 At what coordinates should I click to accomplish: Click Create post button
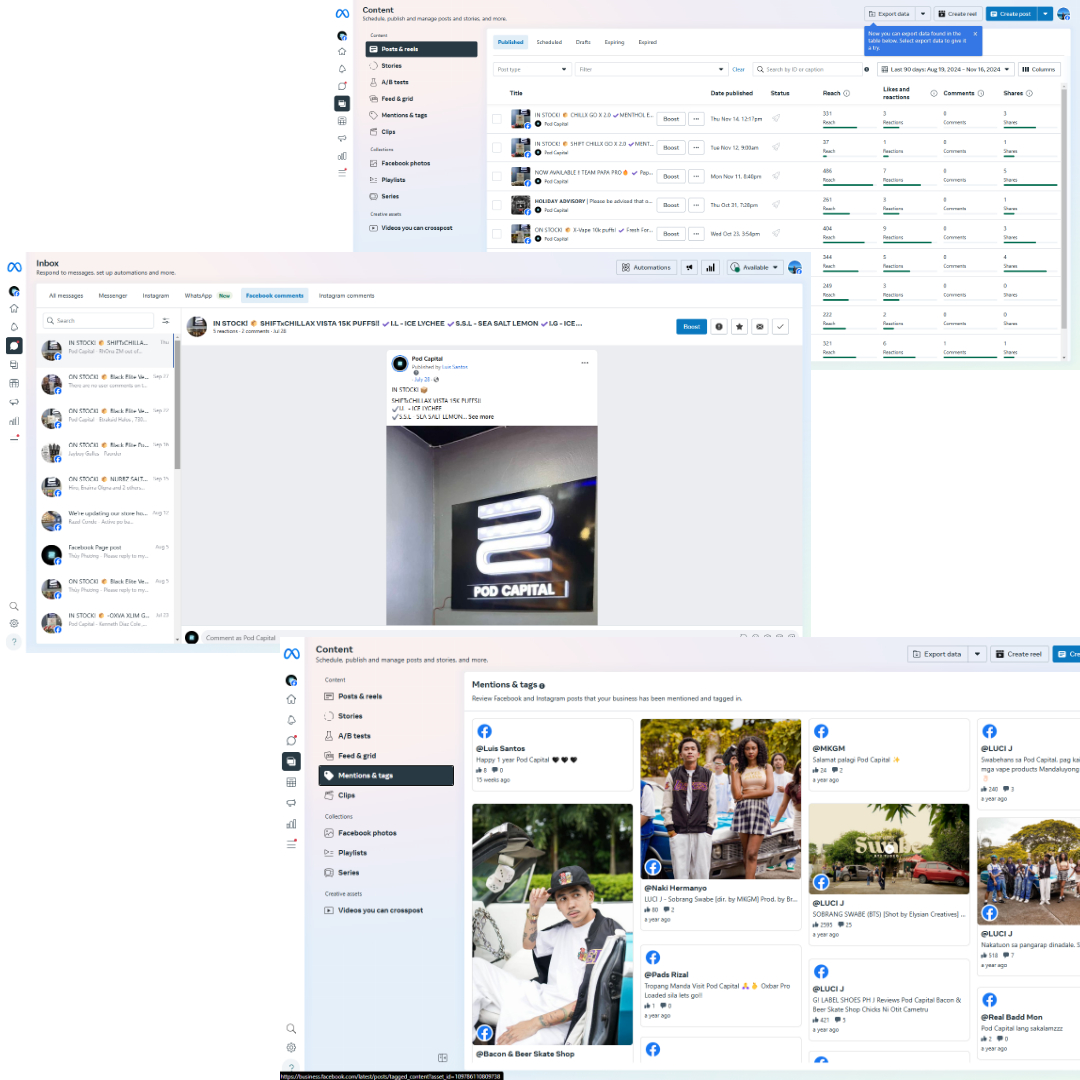[1011, 14]
